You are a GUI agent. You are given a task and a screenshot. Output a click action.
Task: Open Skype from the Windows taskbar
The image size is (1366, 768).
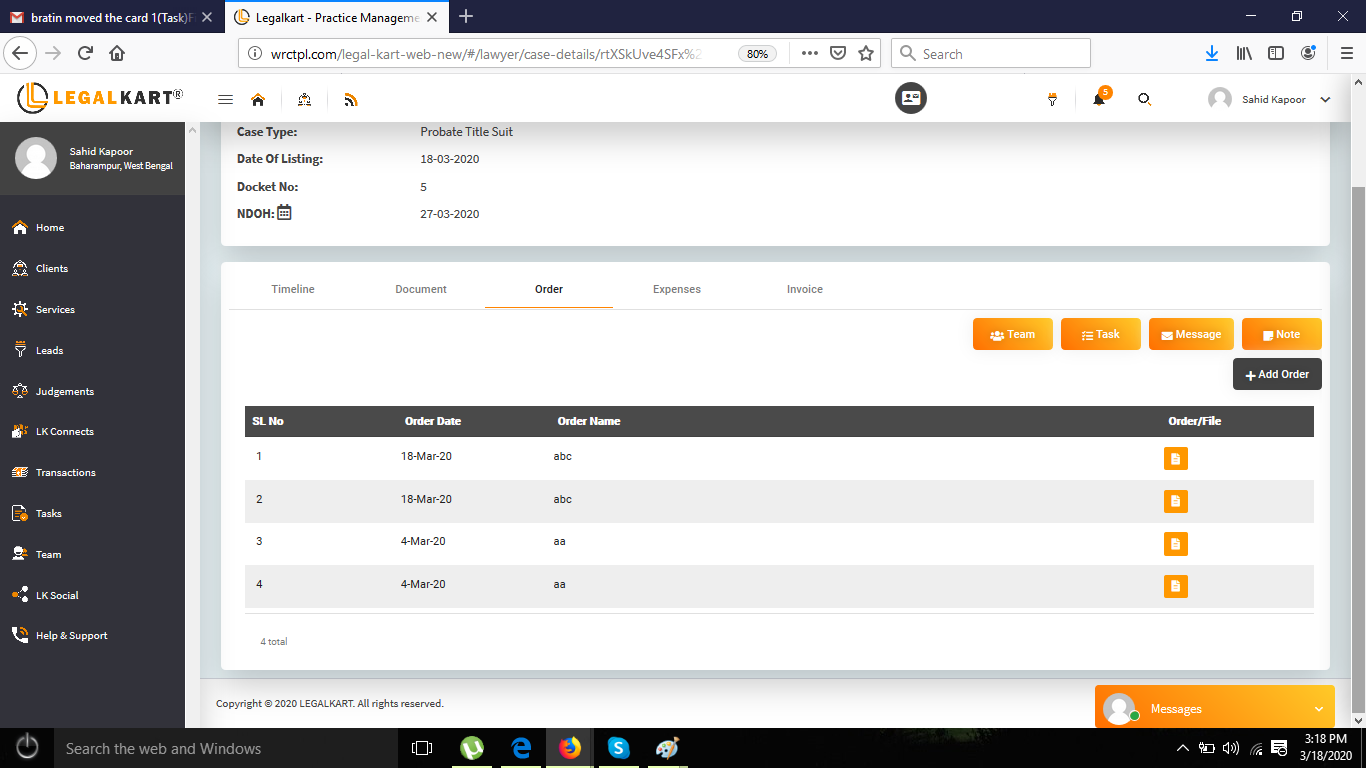click(x=618, y=748)
